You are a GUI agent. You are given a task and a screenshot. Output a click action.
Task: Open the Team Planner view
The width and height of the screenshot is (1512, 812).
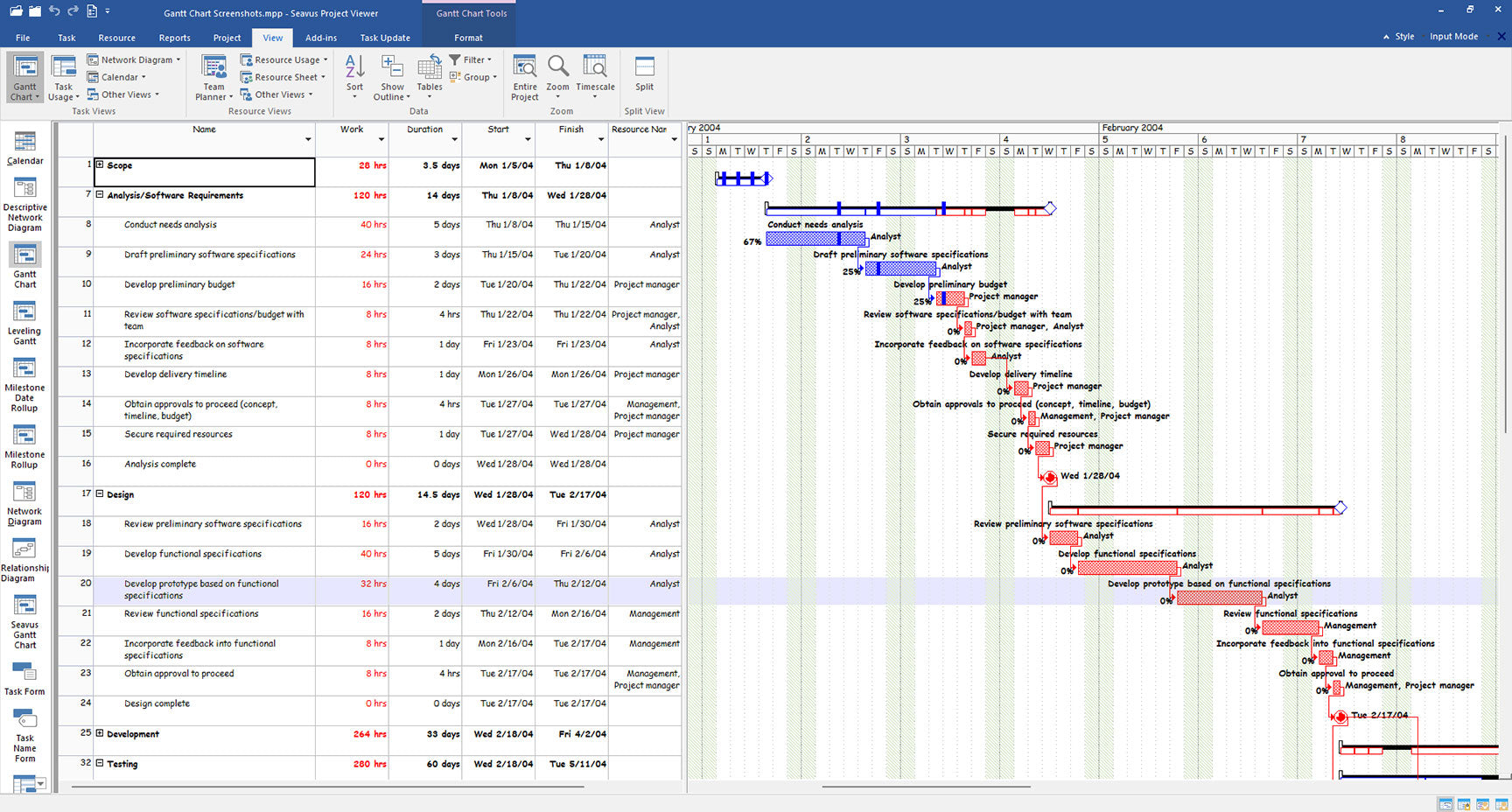click(213, 76)
